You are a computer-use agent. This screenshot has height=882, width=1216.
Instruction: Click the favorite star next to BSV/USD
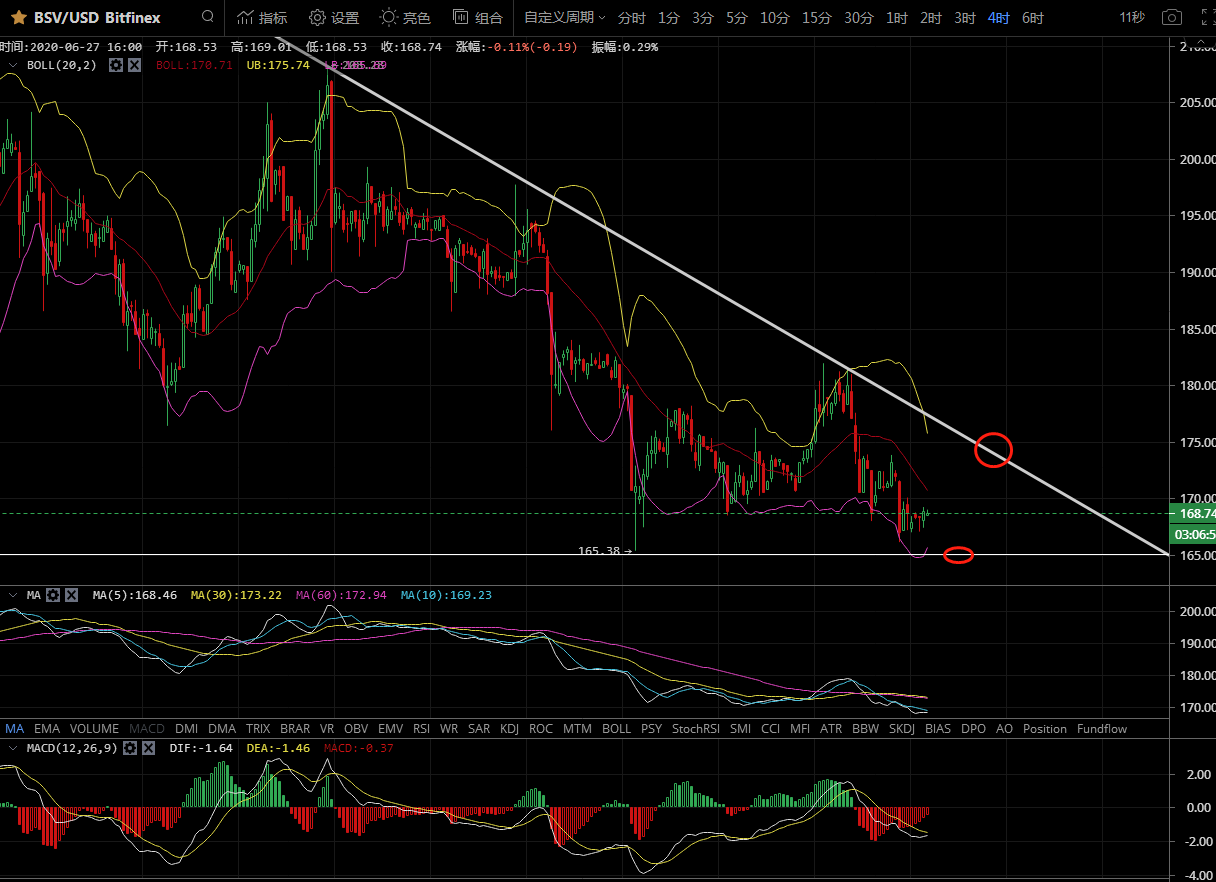pyautogui.click(x=18, y=18)
